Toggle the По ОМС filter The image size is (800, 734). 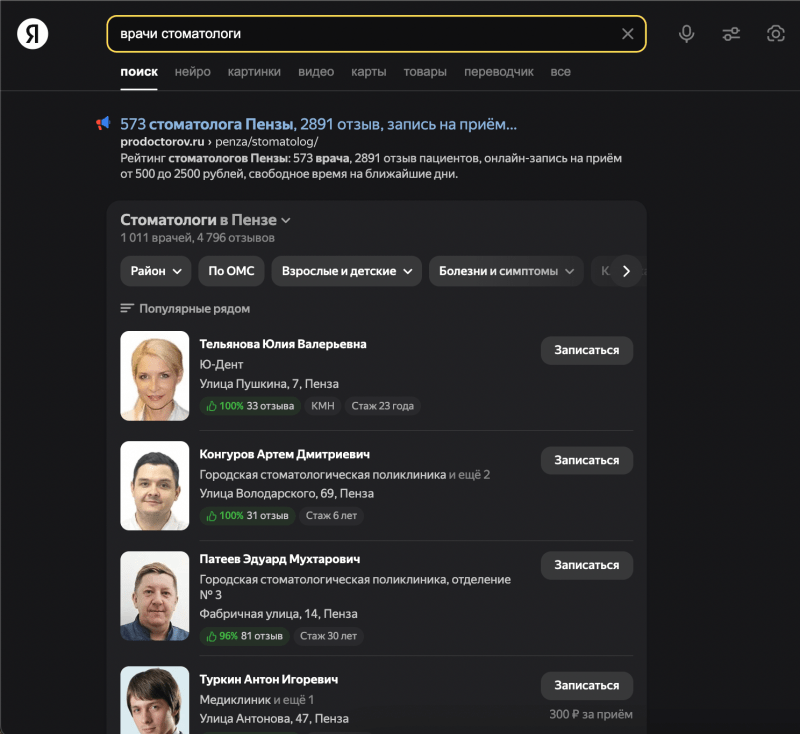(x=232, y=271)
